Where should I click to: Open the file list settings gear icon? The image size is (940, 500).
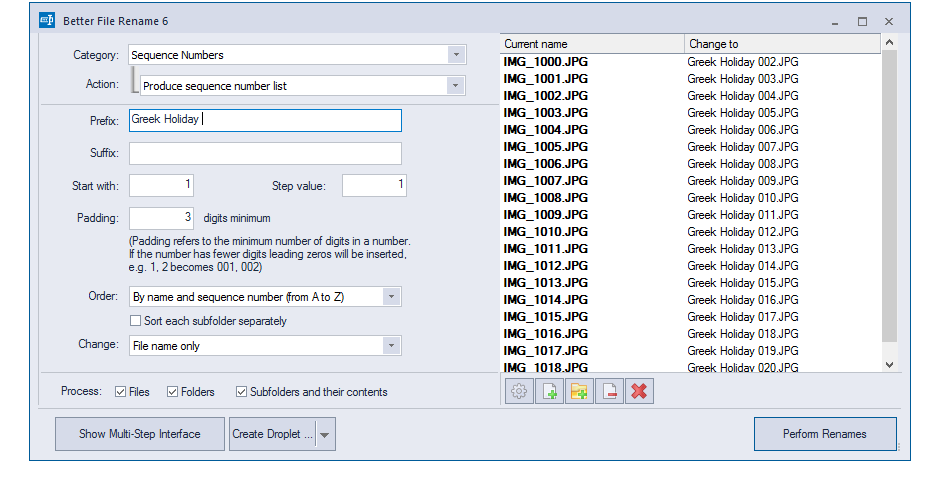(x=519, y=391)
